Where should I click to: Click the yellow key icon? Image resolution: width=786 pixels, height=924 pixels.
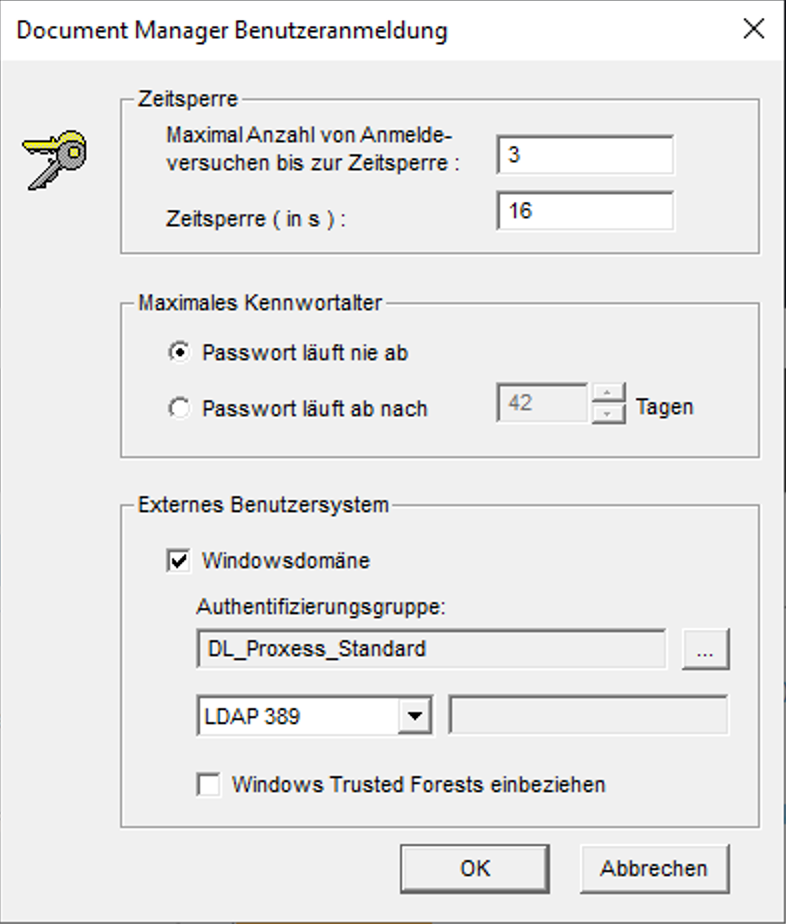55,158
